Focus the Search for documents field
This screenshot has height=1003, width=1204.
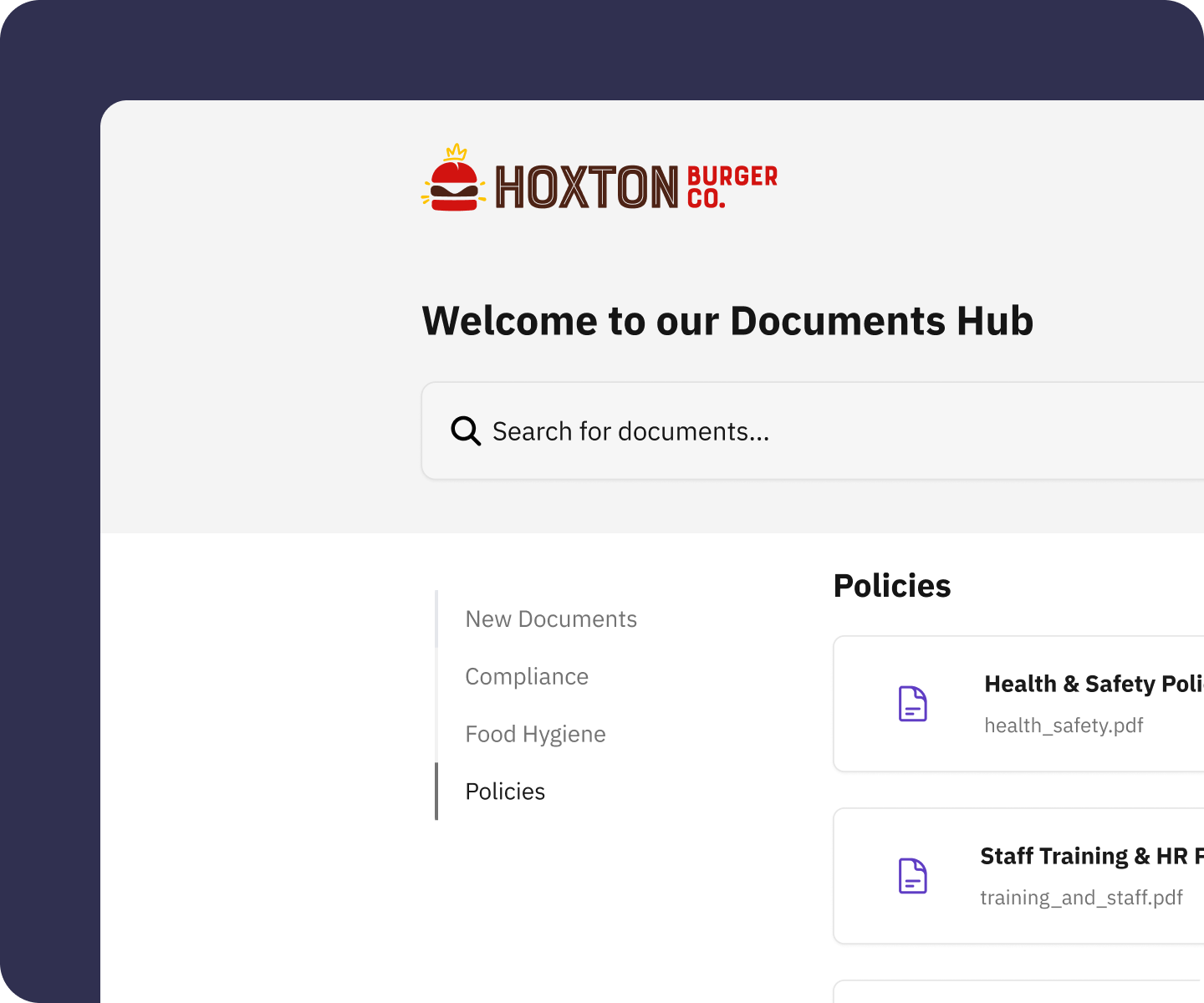(x=813, y=431)
